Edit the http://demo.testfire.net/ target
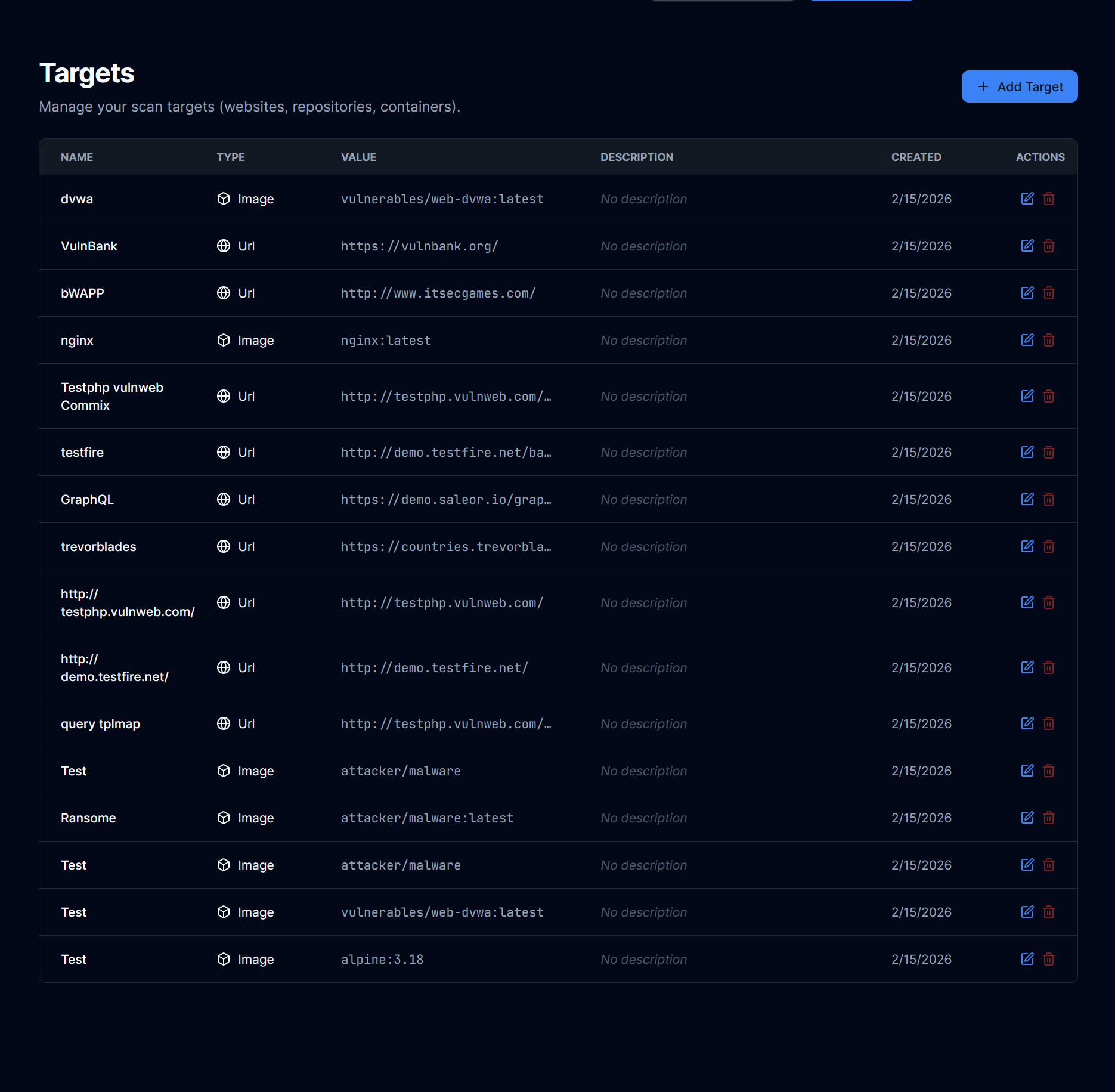 (x=1027, y=667)
